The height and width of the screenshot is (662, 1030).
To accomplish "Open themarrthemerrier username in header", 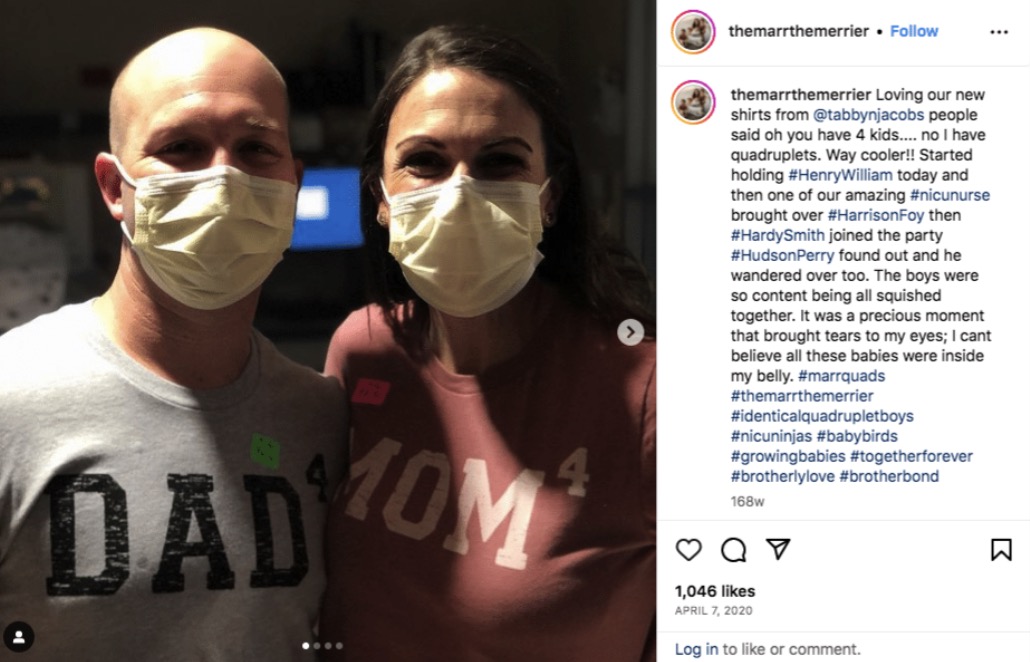I will [798, 31].
